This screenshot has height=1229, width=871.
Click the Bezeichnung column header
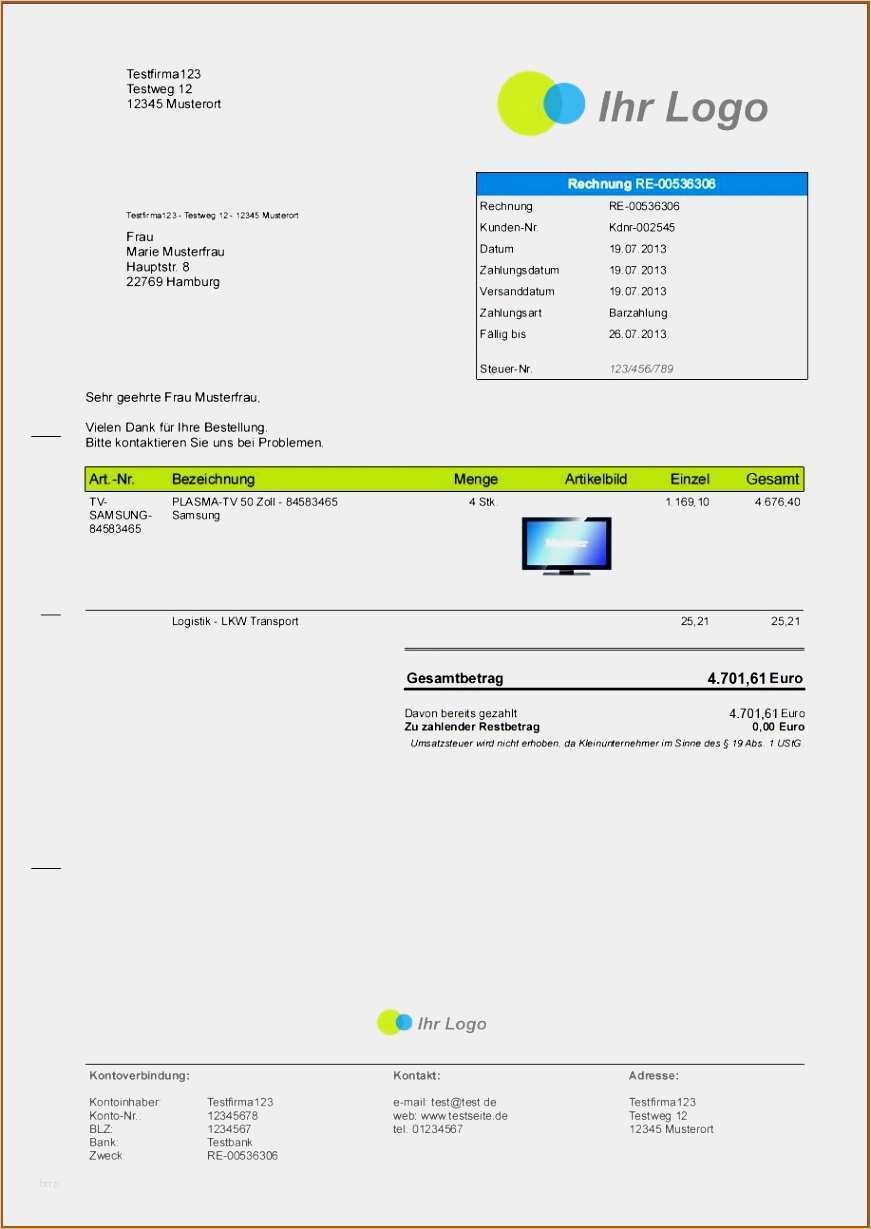pyautogui.click(x=213, y=479)
